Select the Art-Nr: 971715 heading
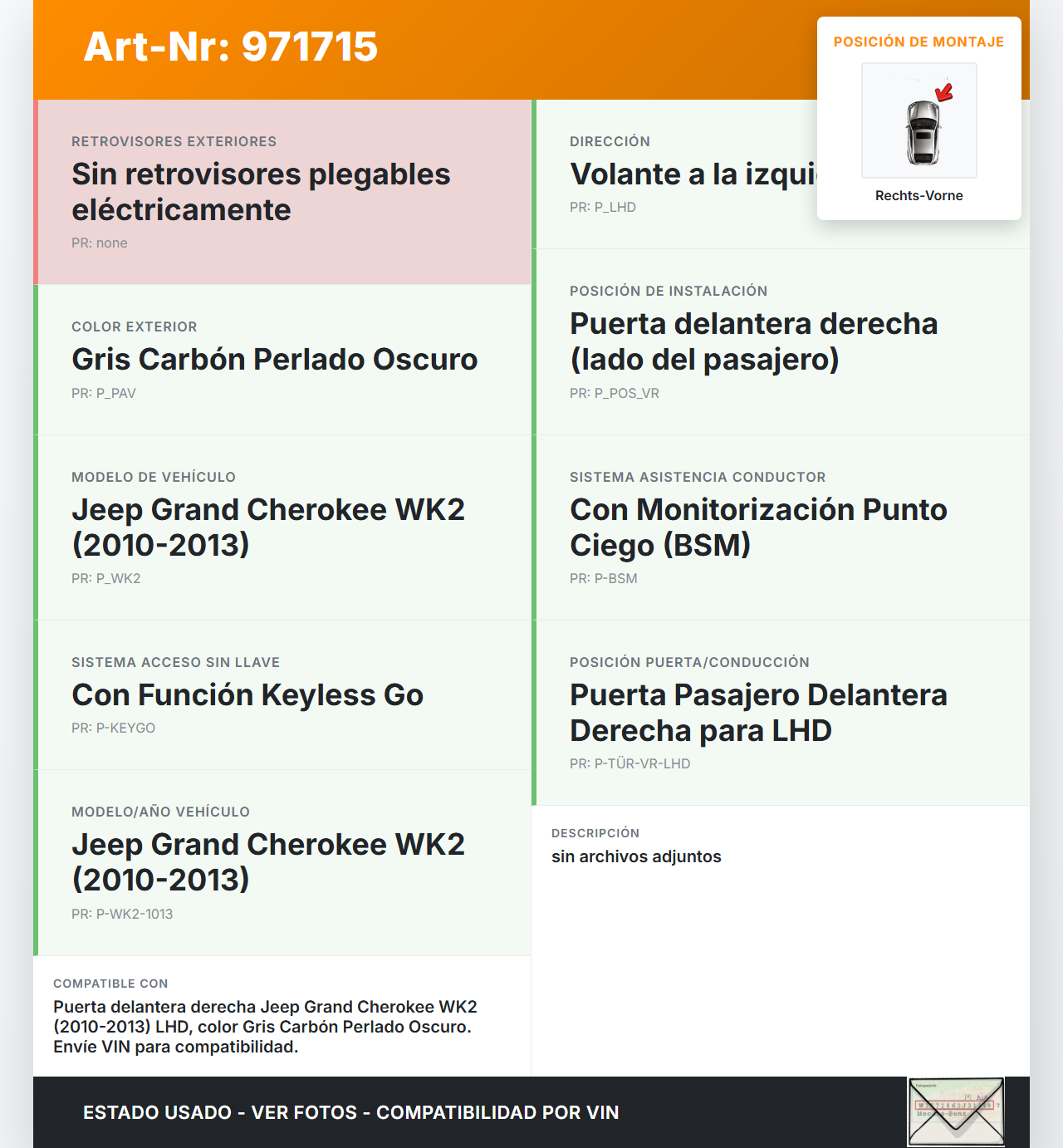This screenshot has height=1148, width=1063. 231,47
